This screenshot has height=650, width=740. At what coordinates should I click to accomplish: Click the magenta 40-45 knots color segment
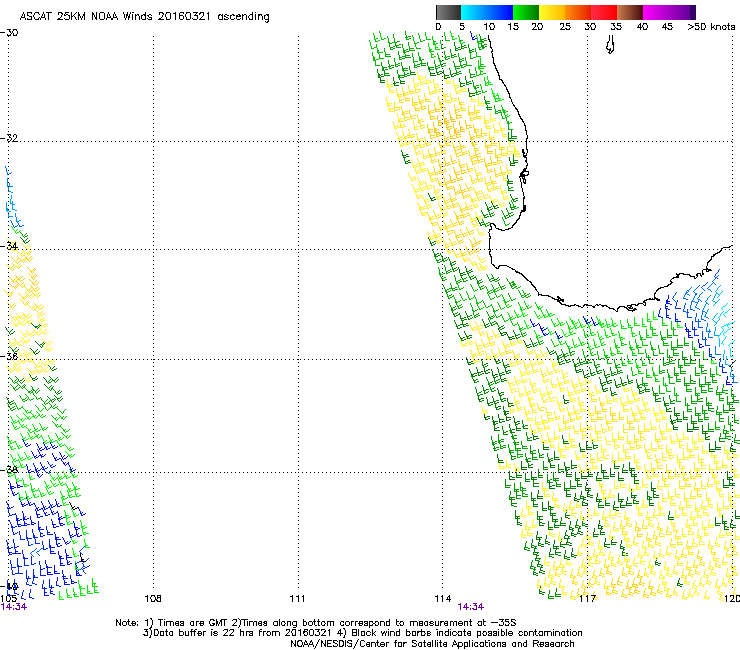pos(656,12)
